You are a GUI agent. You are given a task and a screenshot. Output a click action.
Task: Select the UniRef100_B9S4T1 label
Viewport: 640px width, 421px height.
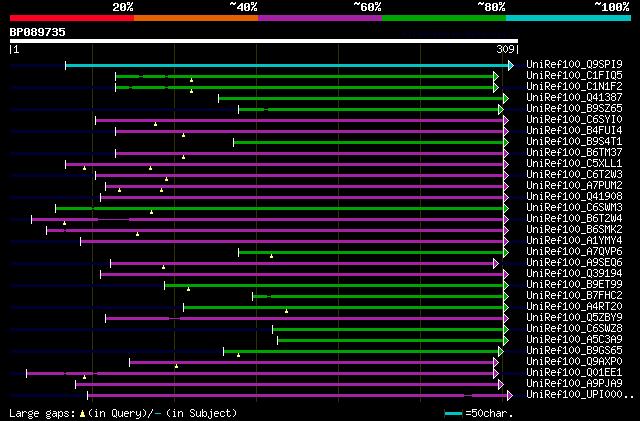[574, 141]
